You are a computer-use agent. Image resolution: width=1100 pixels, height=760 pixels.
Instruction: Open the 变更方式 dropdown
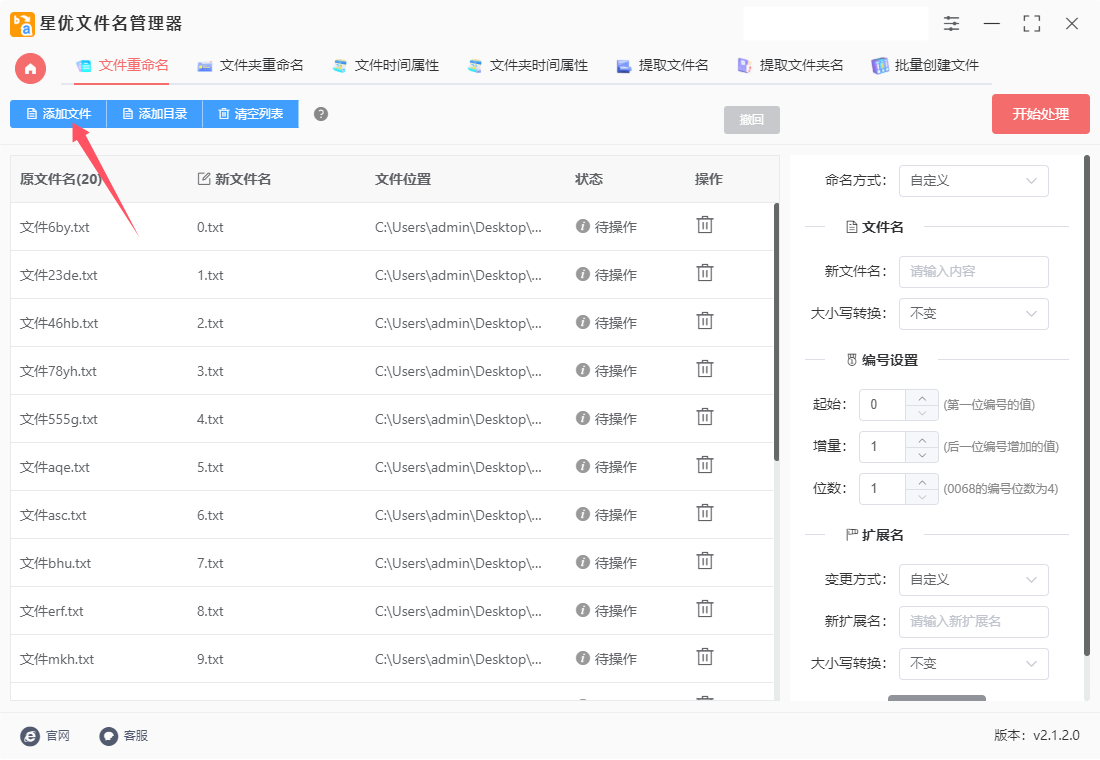pyautogui.click(x=974, y=580)
